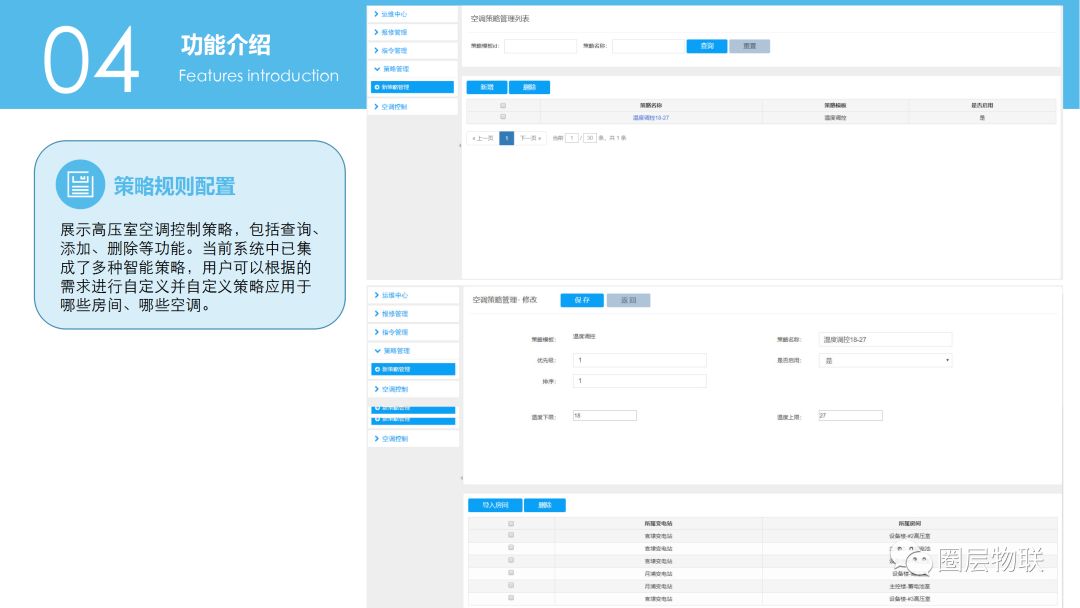This screenshot has height=608, width=1080.
Task: Collapse 策略管理 in the upper list-page sidebar
Action: point(413,69)
